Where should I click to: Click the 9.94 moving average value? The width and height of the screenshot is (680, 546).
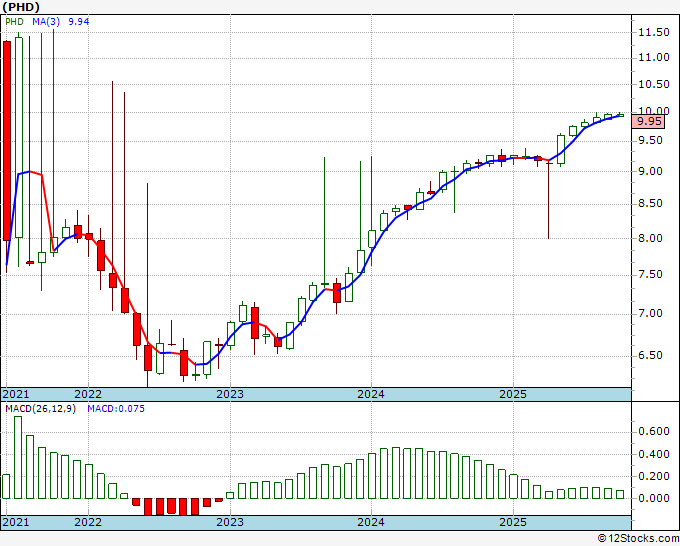pos(78,22)
